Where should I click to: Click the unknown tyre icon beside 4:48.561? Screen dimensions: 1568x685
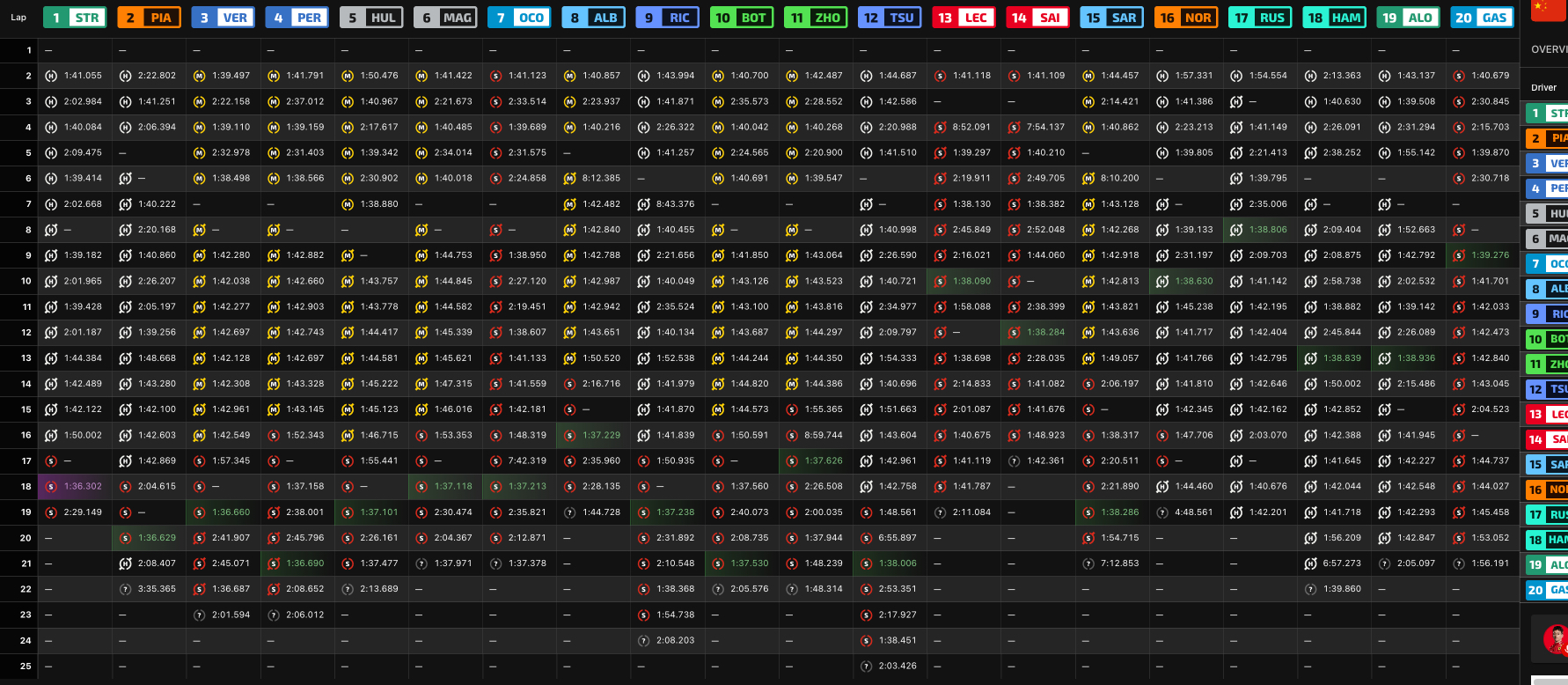coord(1162,512)
